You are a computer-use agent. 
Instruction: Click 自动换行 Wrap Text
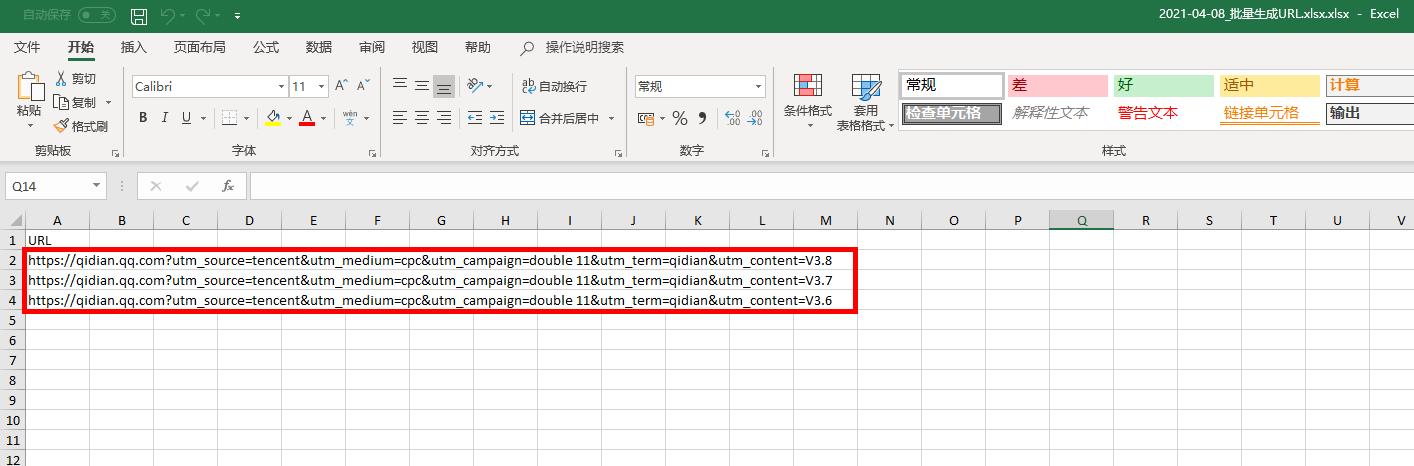pos(555,87)
